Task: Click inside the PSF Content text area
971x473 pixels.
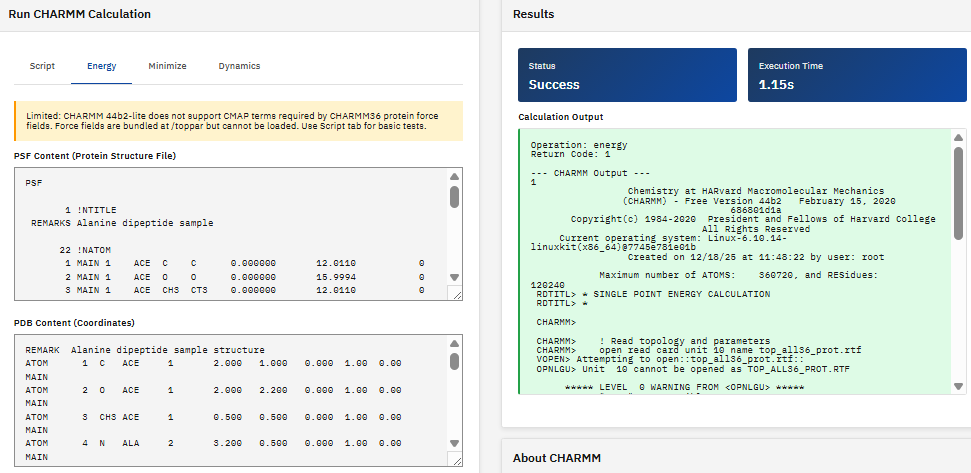Action: pos(230,233)
